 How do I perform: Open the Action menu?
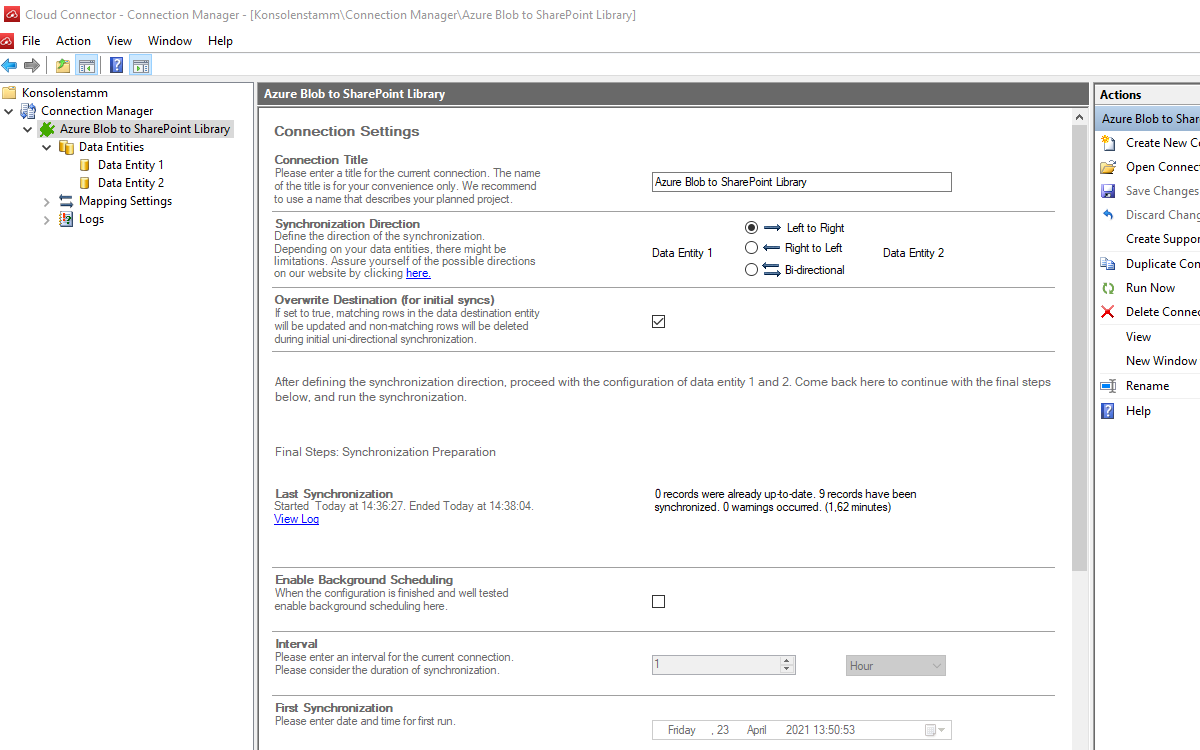coord(73,41)
